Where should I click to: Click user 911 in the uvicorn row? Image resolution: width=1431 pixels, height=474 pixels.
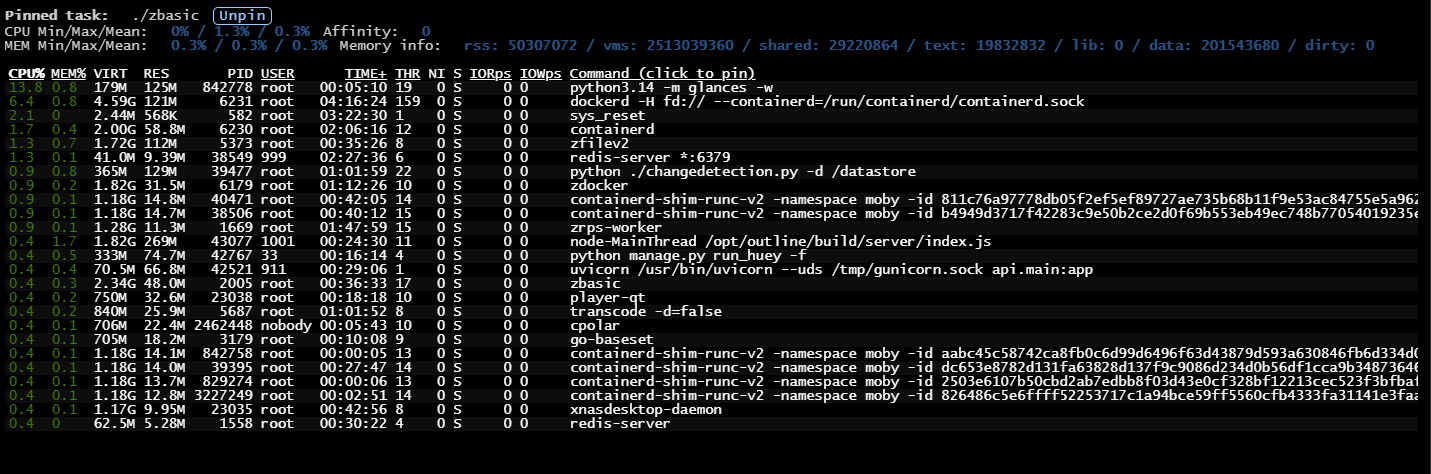273,269
